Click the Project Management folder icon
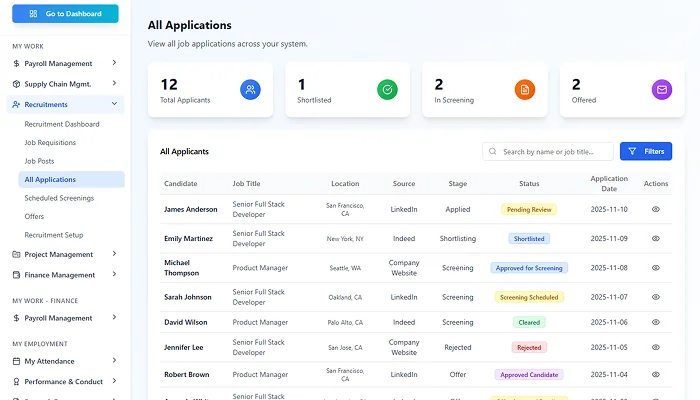This screenshot has width=700, height=400. click(x=16, y=254)
